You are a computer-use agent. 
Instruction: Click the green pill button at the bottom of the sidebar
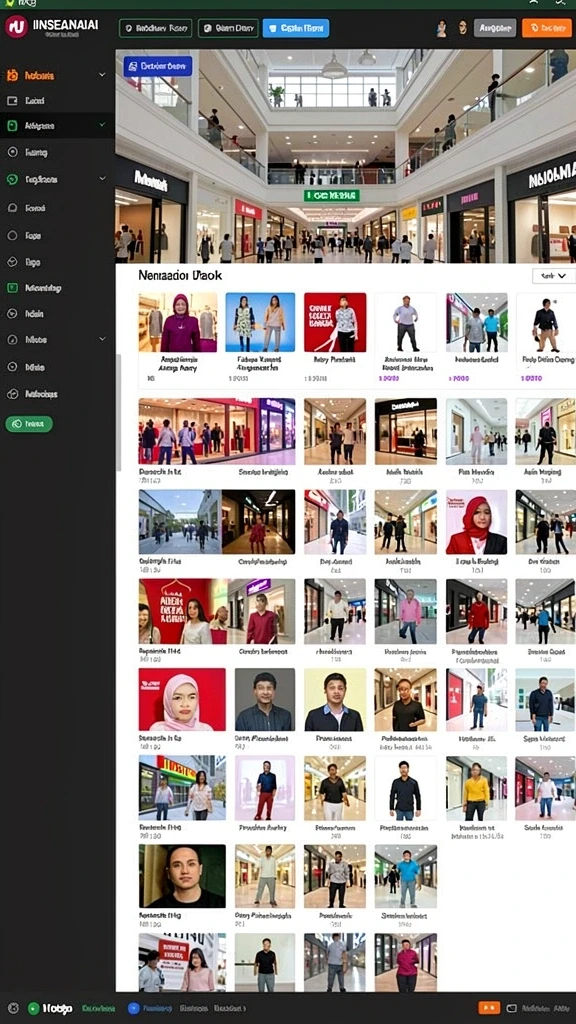pyautogui.click(x=29, y=424)
